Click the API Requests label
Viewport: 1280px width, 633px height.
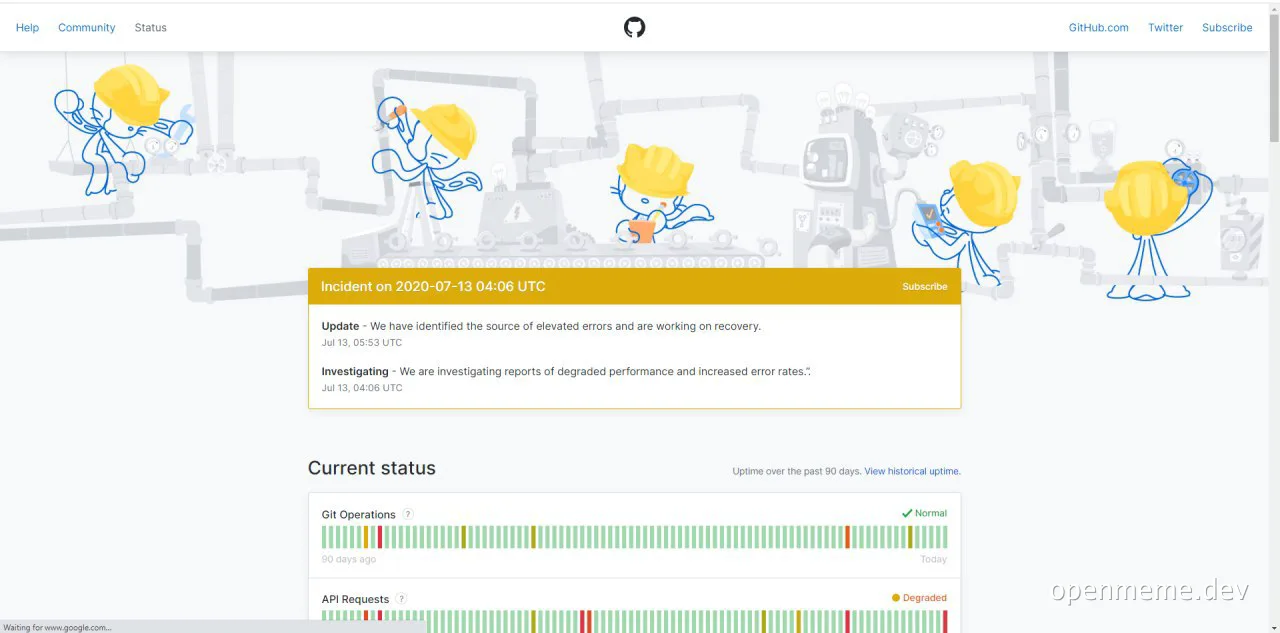click(355, 599)
